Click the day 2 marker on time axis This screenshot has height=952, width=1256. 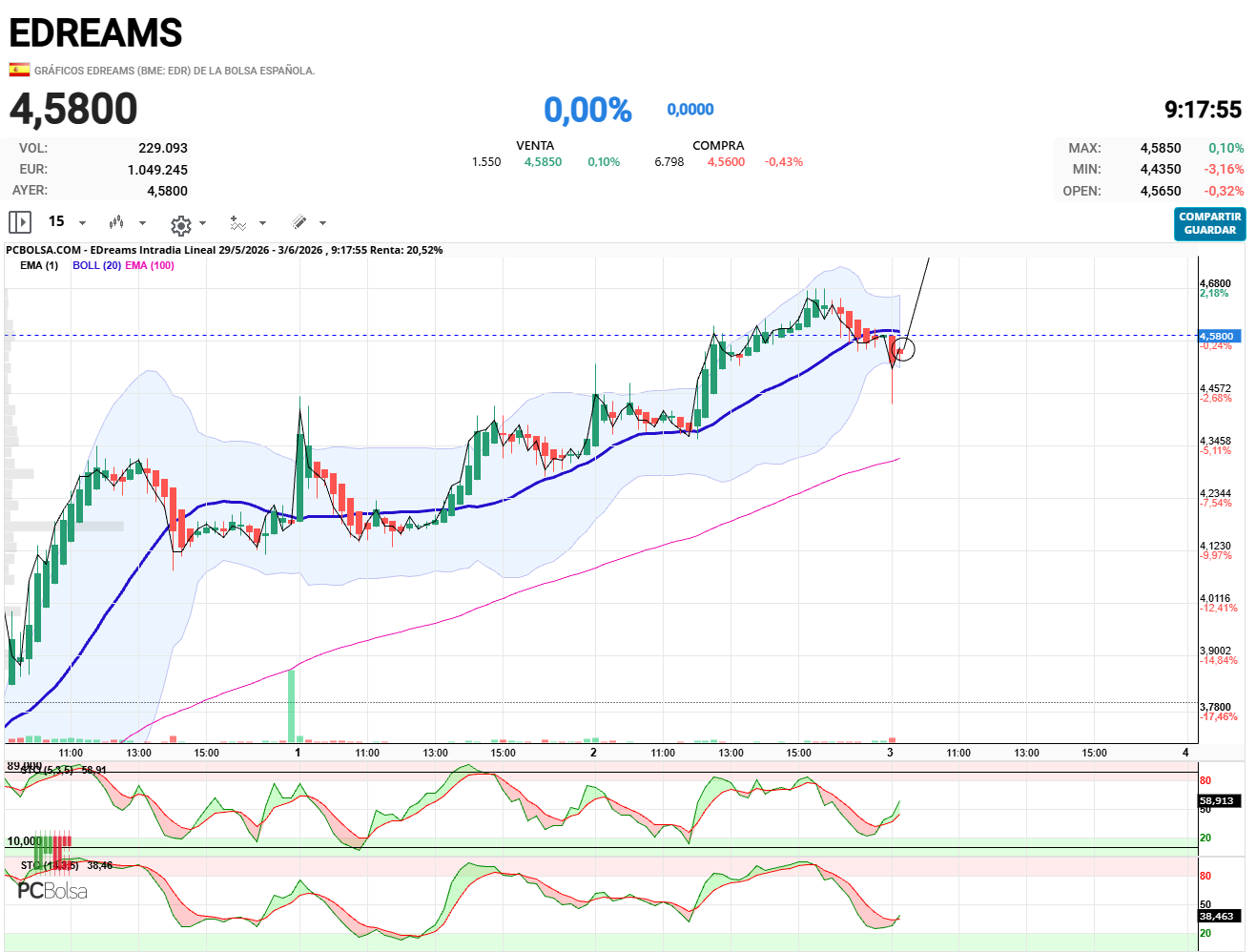pyautogui.click(x=593, y=753)
